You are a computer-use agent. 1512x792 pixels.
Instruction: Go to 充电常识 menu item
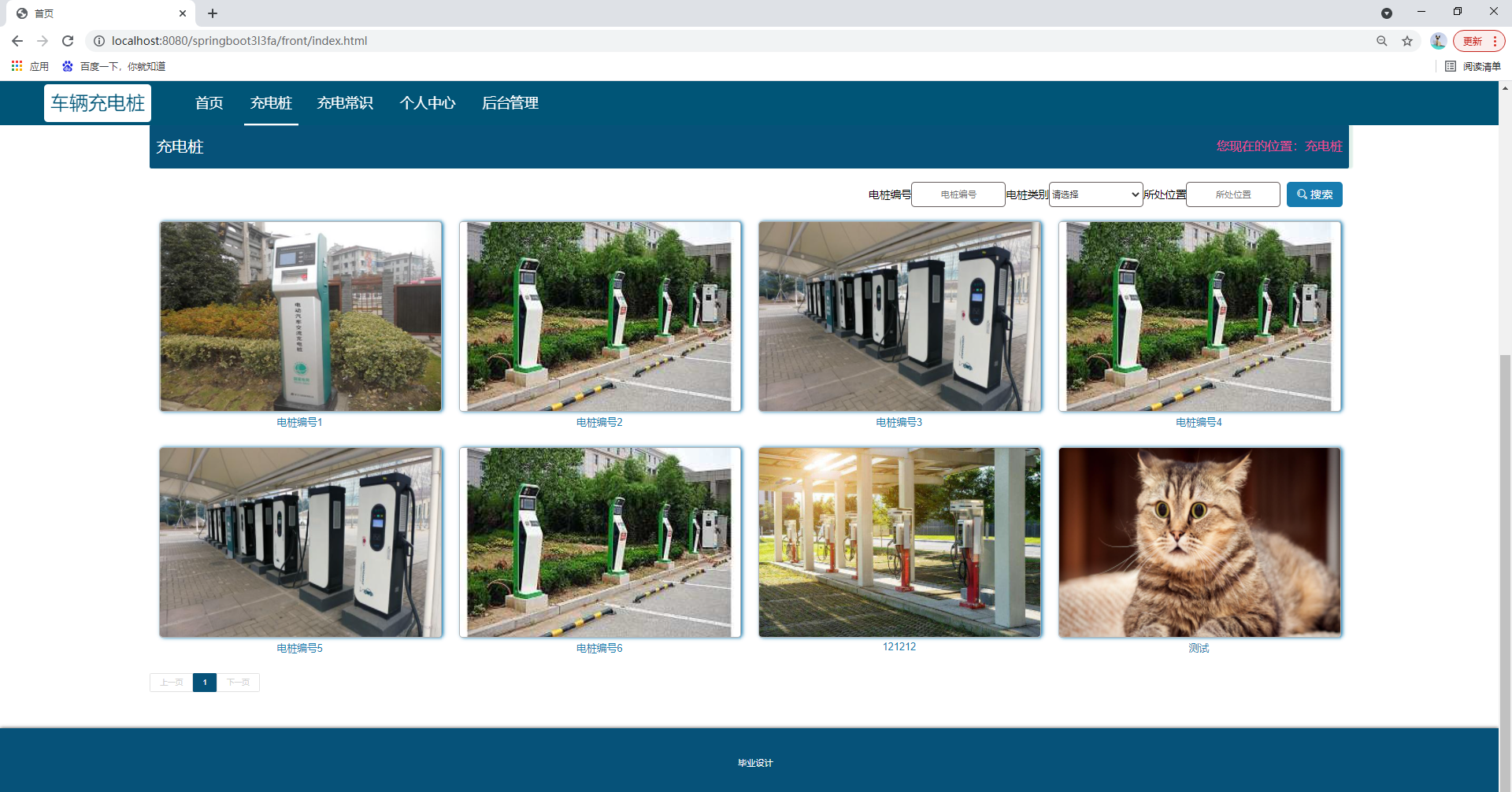[345, 103]
